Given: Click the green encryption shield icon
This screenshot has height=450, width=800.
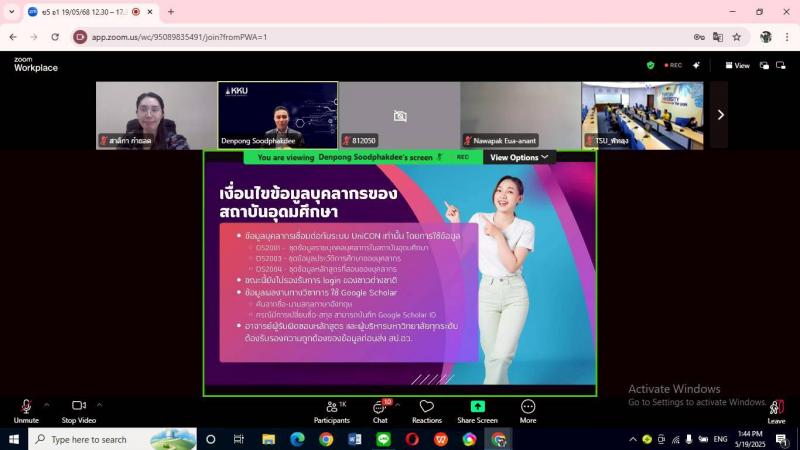Looking at the screenshot, I should coord(651,65).
